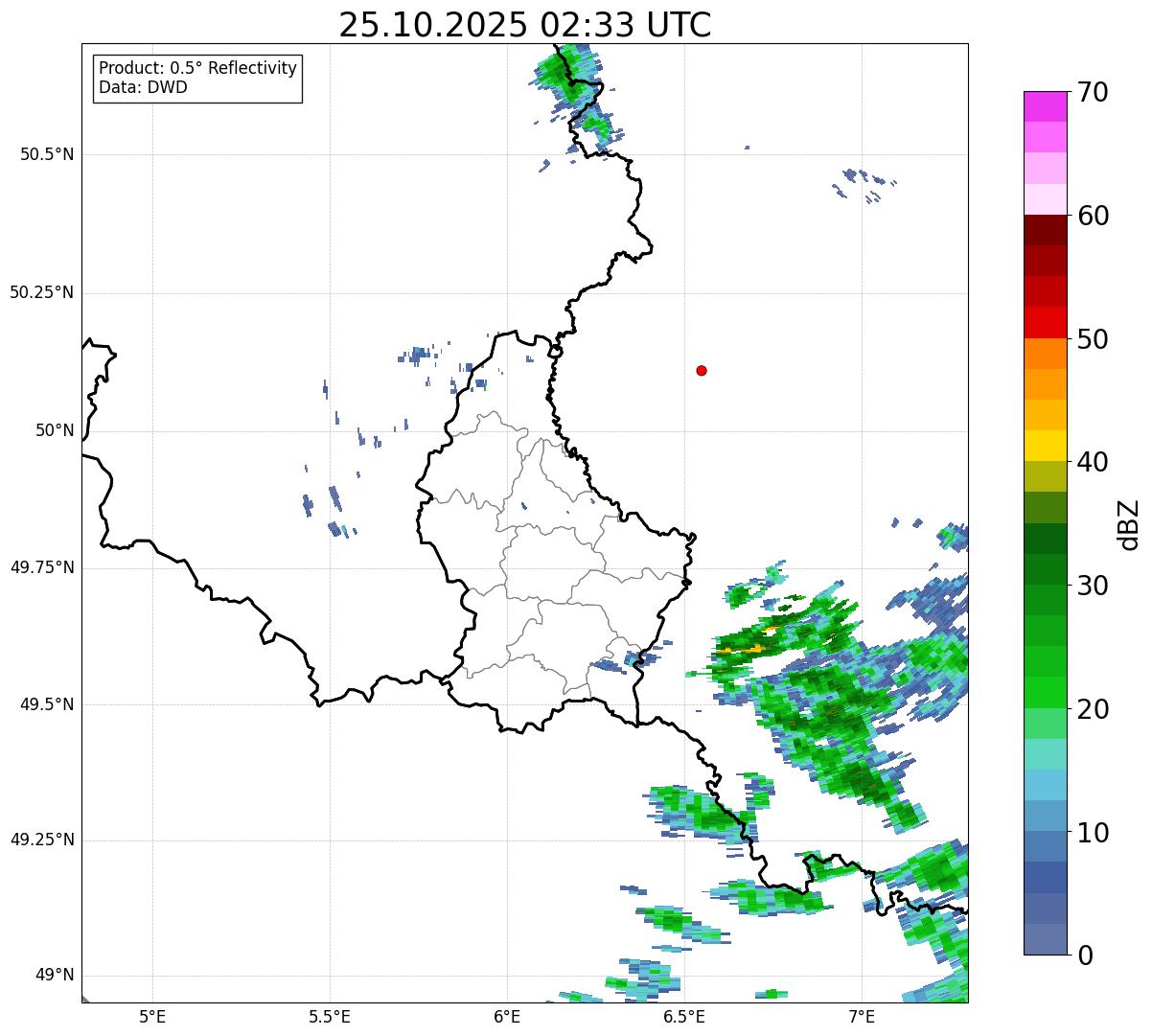Click the magenta swatch atop the colorbar
The image size is (1152, 1036).
pos(1045,106)
